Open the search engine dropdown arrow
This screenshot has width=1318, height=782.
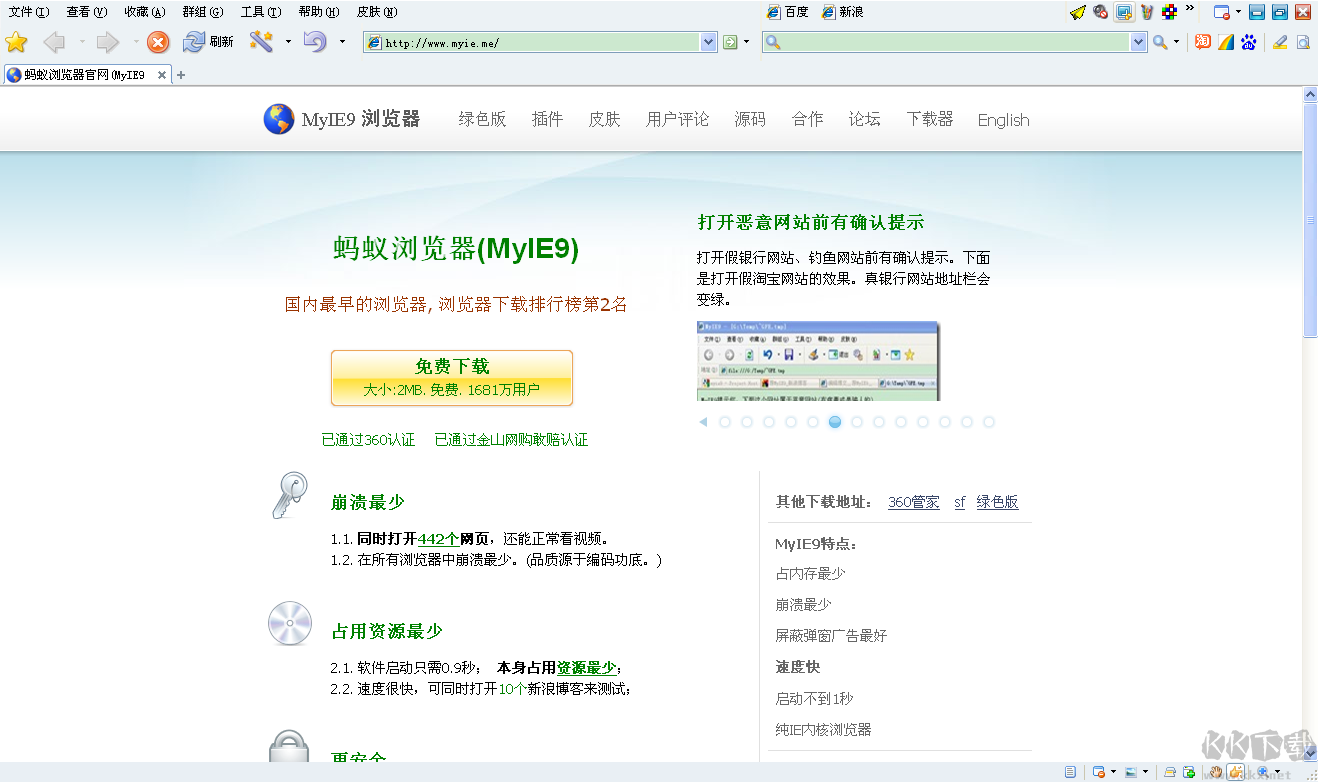click(1176, 42)
